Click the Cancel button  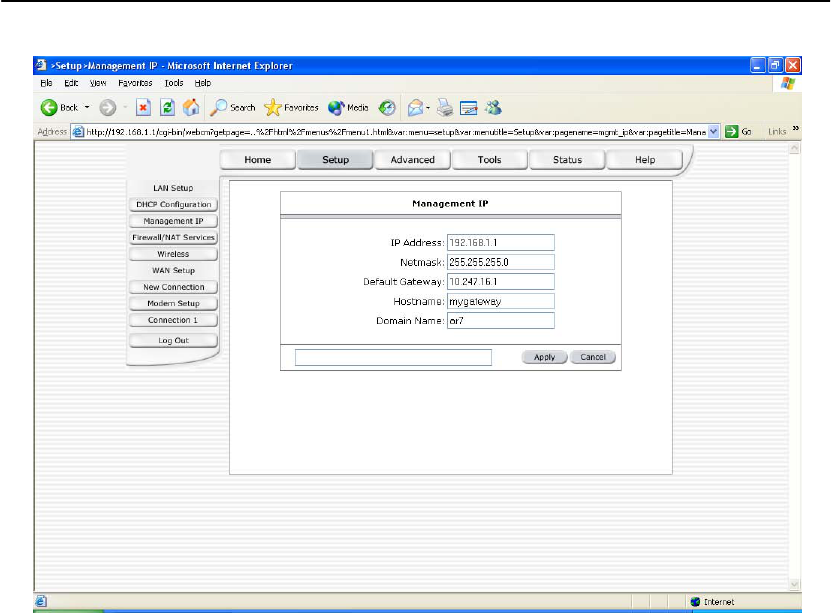tap(593, 357)
